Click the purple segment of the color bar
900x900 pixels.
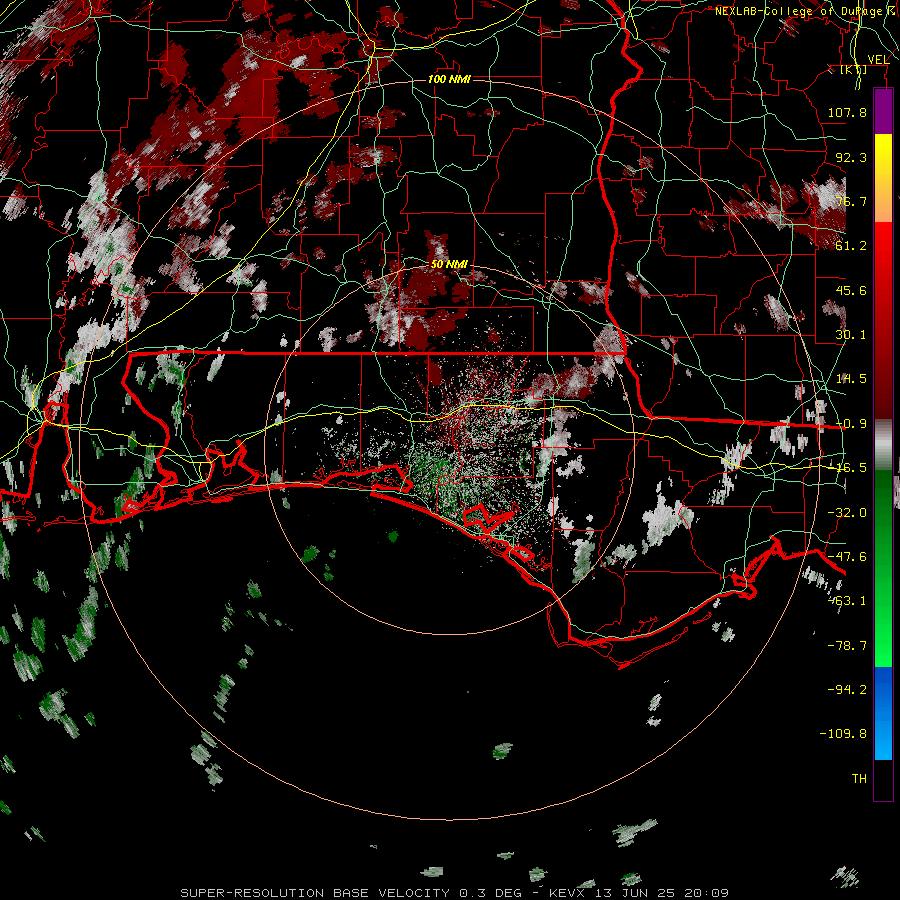[883, 112]
